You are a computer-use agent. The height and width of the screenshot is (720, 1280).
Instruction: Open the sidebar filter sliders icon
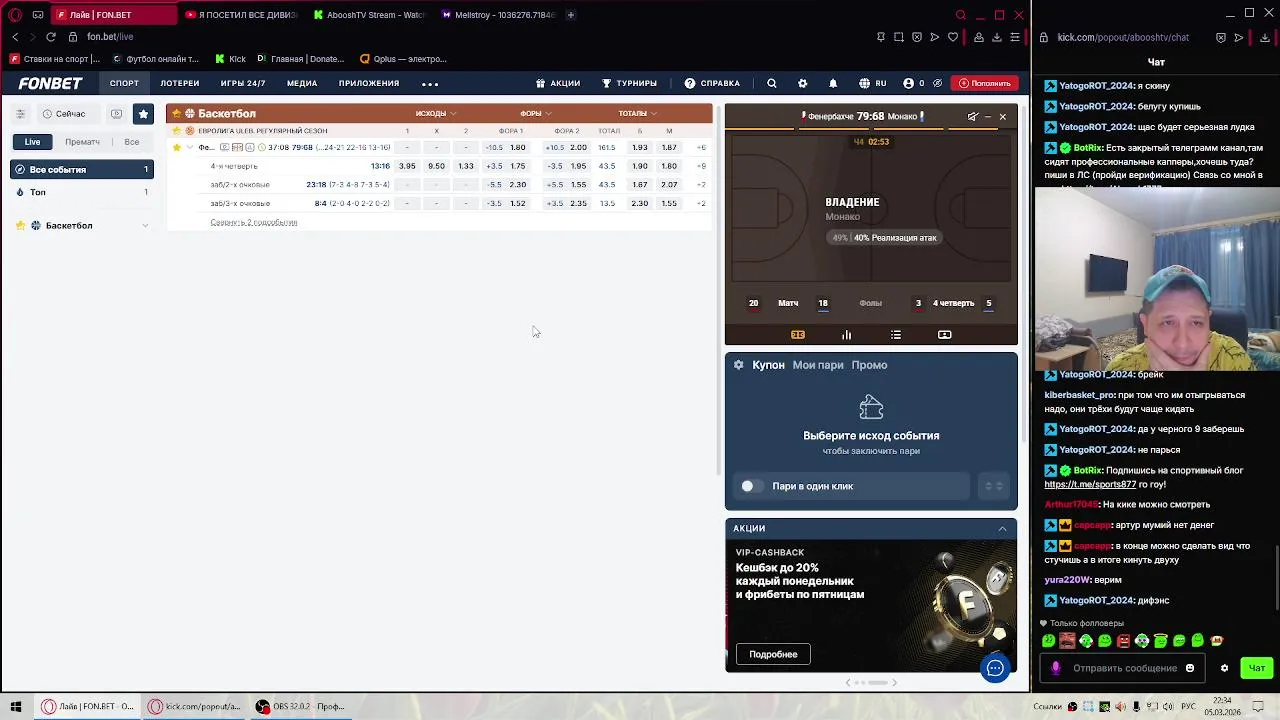20,114
